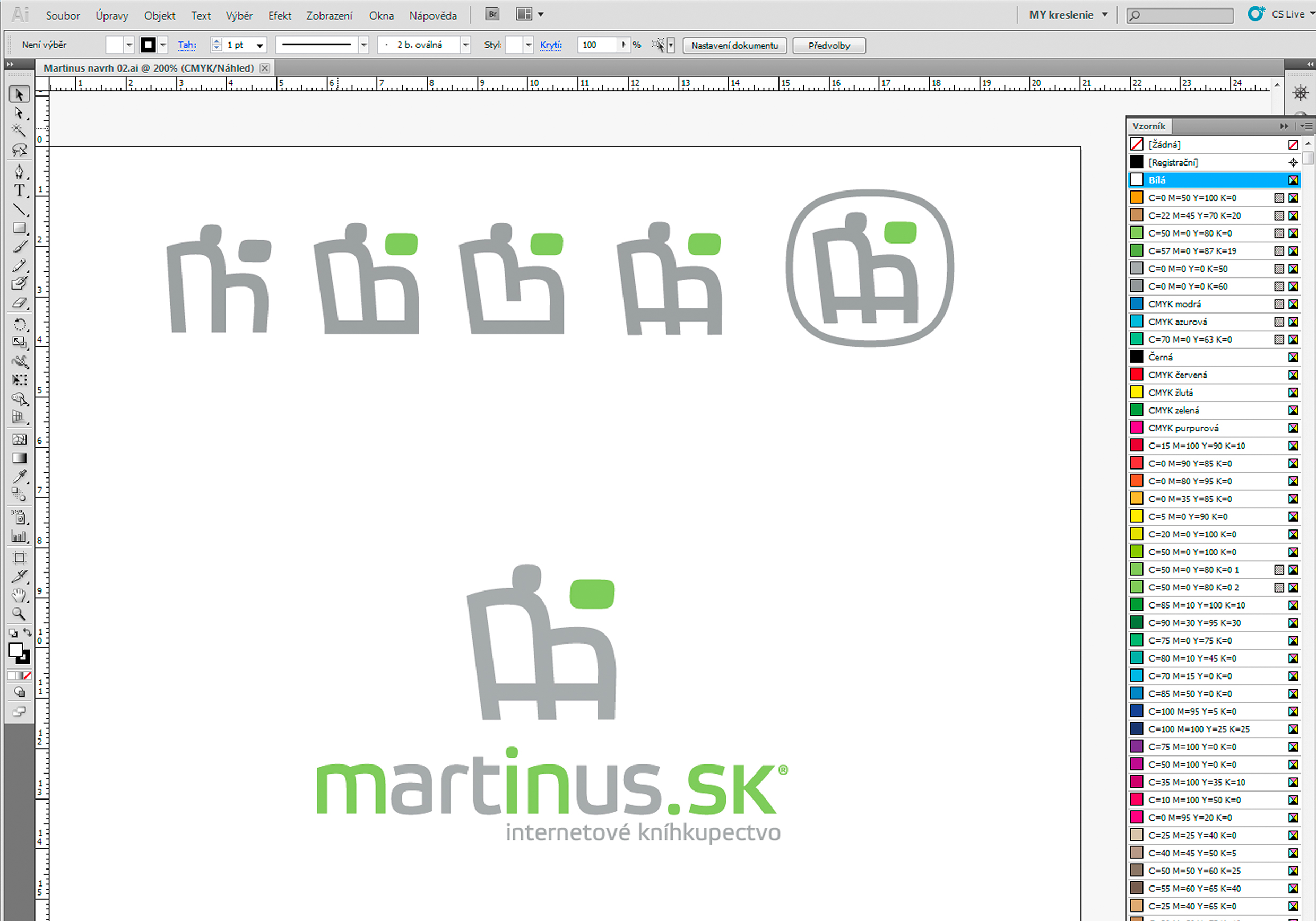This screenshot has width=1316, height=921.
Task: Swap fill and stroke colors
Action: point(27,632)
